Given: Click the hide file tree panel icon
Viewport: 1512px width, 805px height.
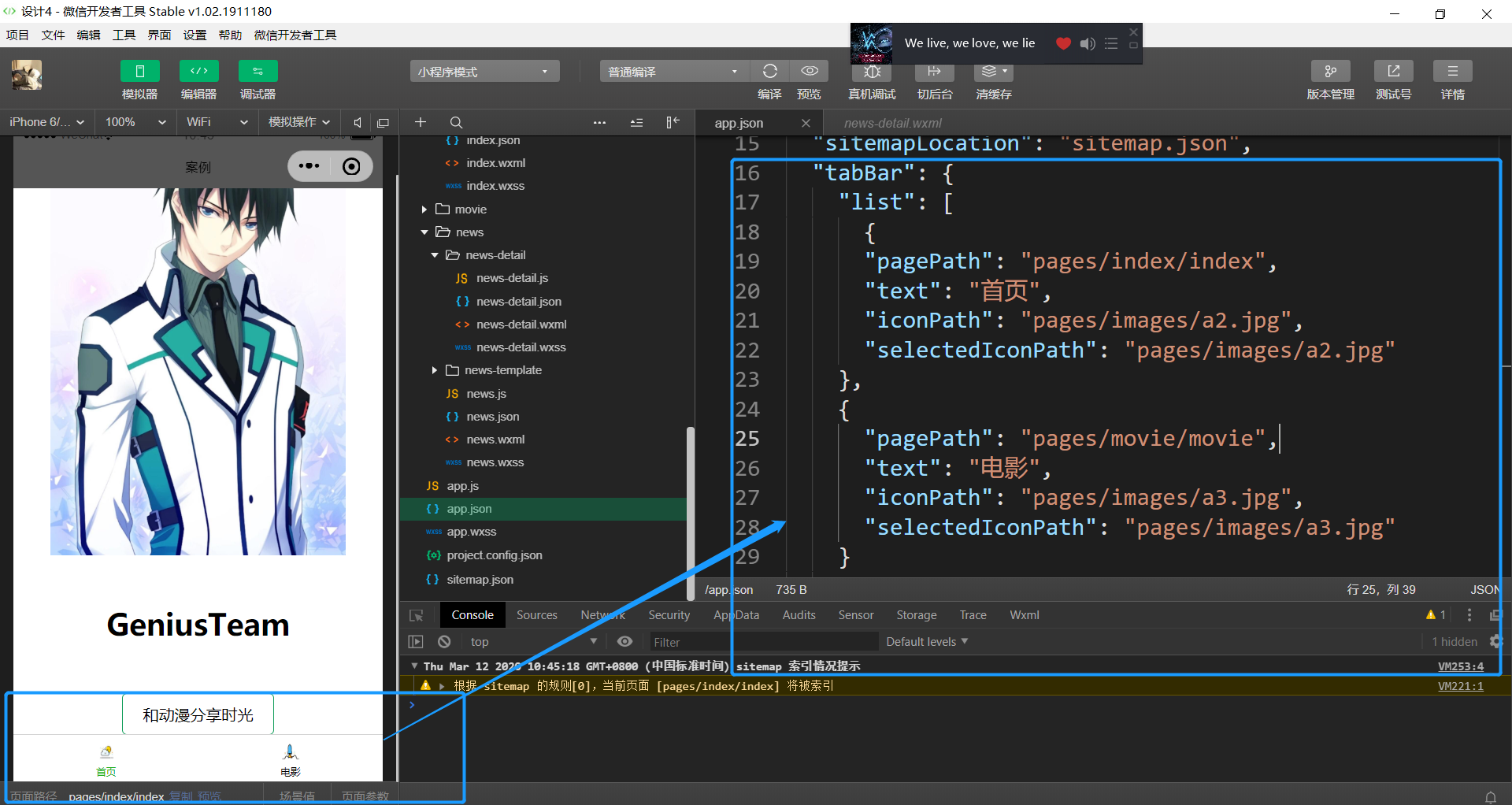Looking at the screenshot, I should click(x=673, y=122).
